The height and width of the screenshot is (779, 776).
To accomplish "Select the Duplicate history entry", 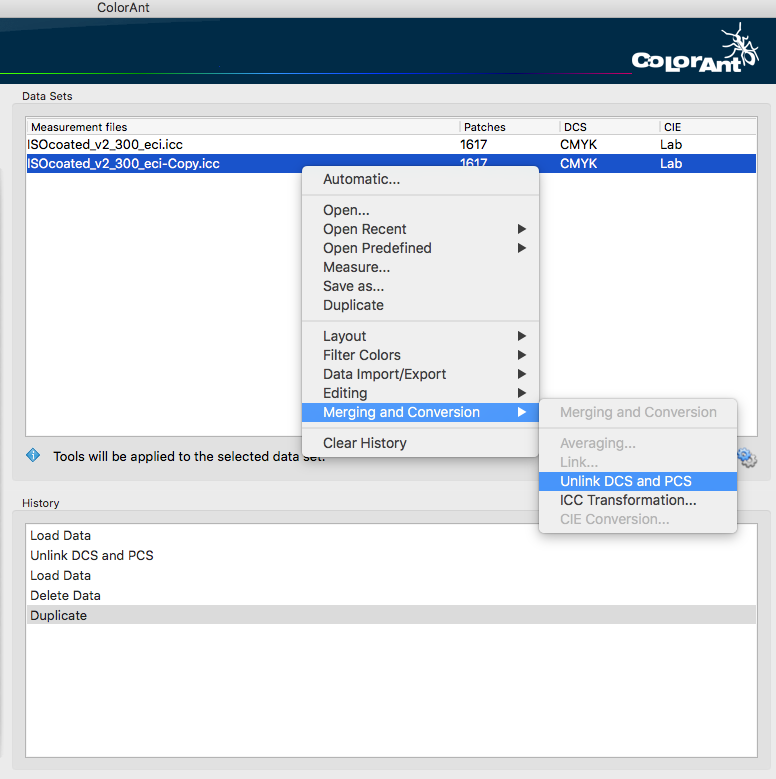I will click(x=391, y=615).
